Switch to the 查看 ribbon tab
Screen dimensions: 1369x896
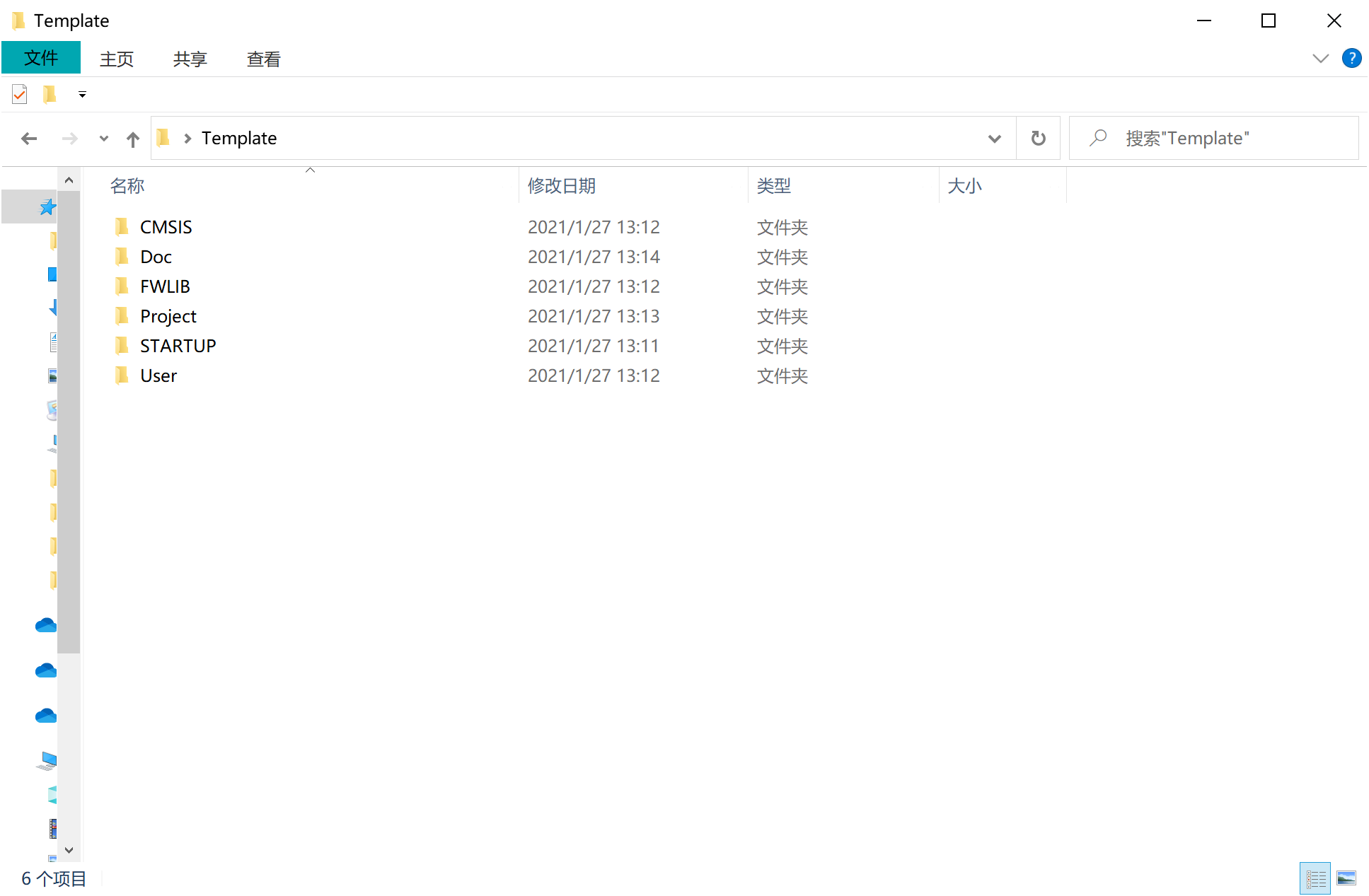[263, 59]
